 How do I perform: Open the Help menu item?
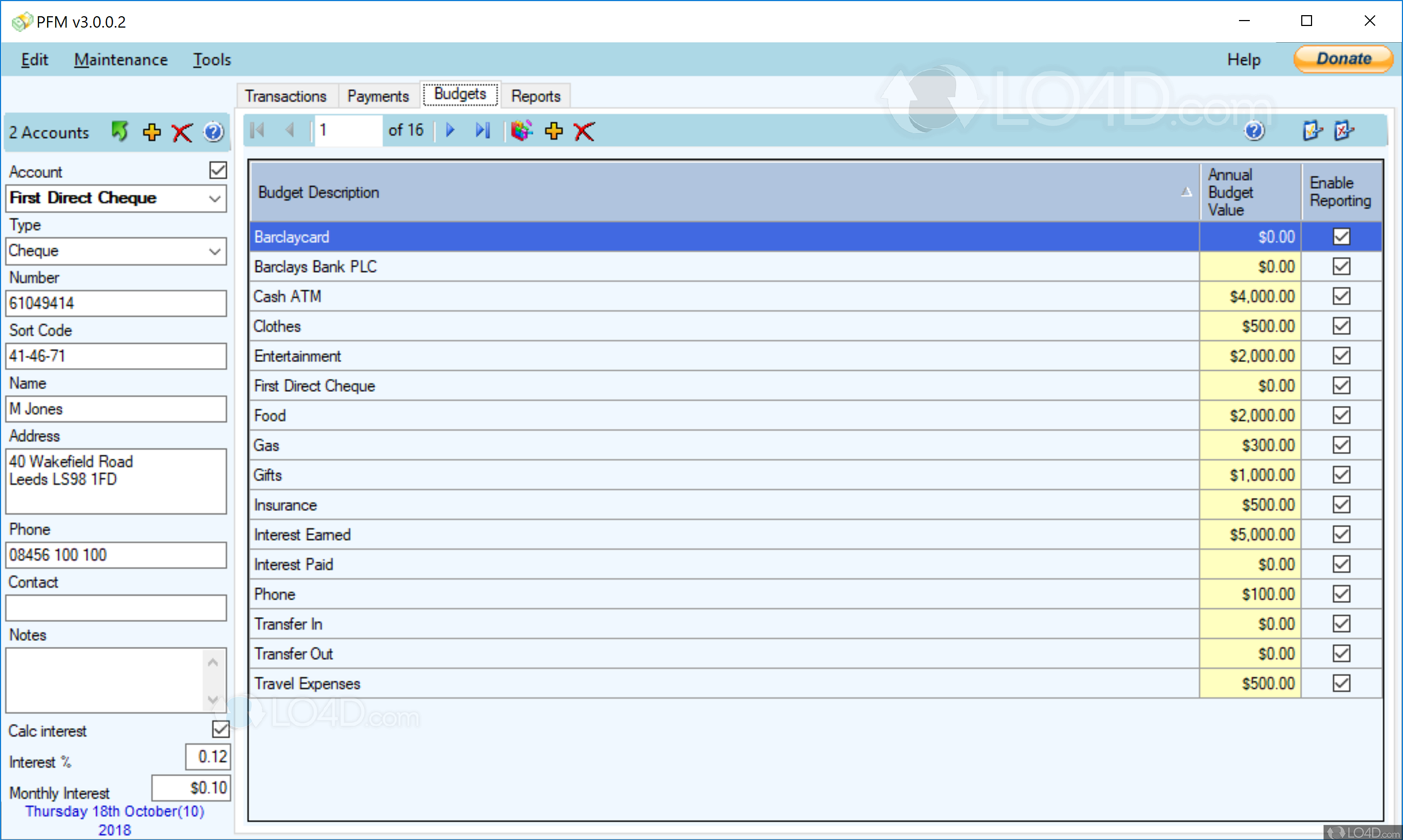tap(1243, 59)
